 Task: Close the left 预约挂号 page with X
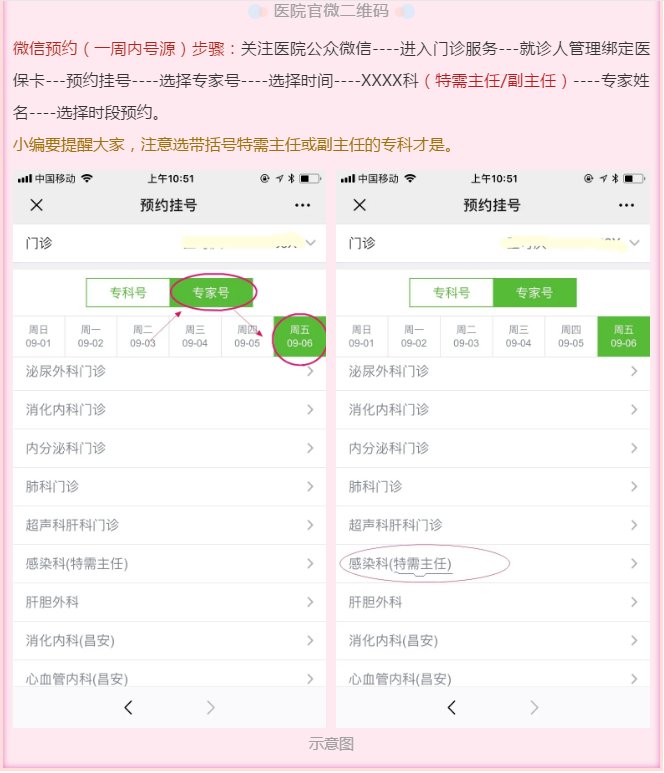[36, 205]
